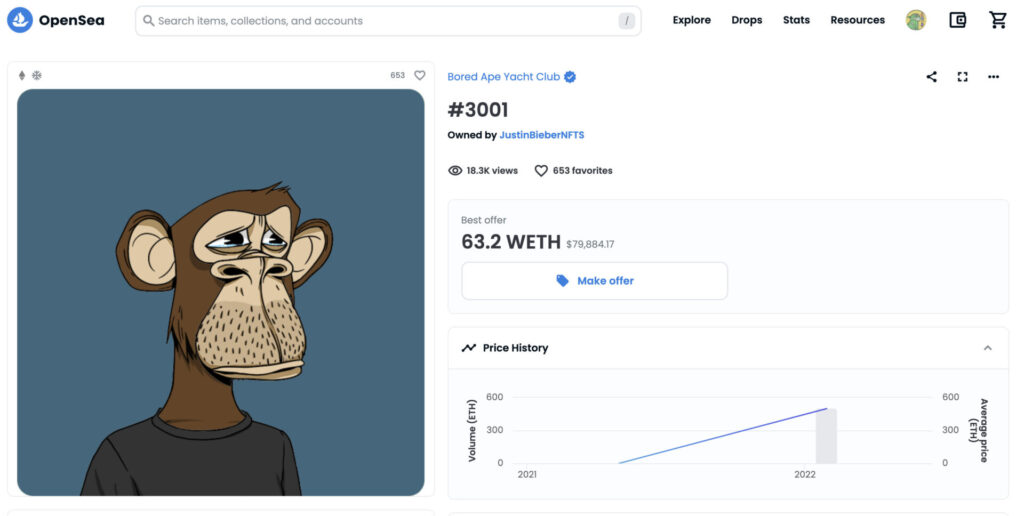The width and height of the screenshot is (1024, 516).
Task: Open the Explore menu
Action: tap(692, 20)
